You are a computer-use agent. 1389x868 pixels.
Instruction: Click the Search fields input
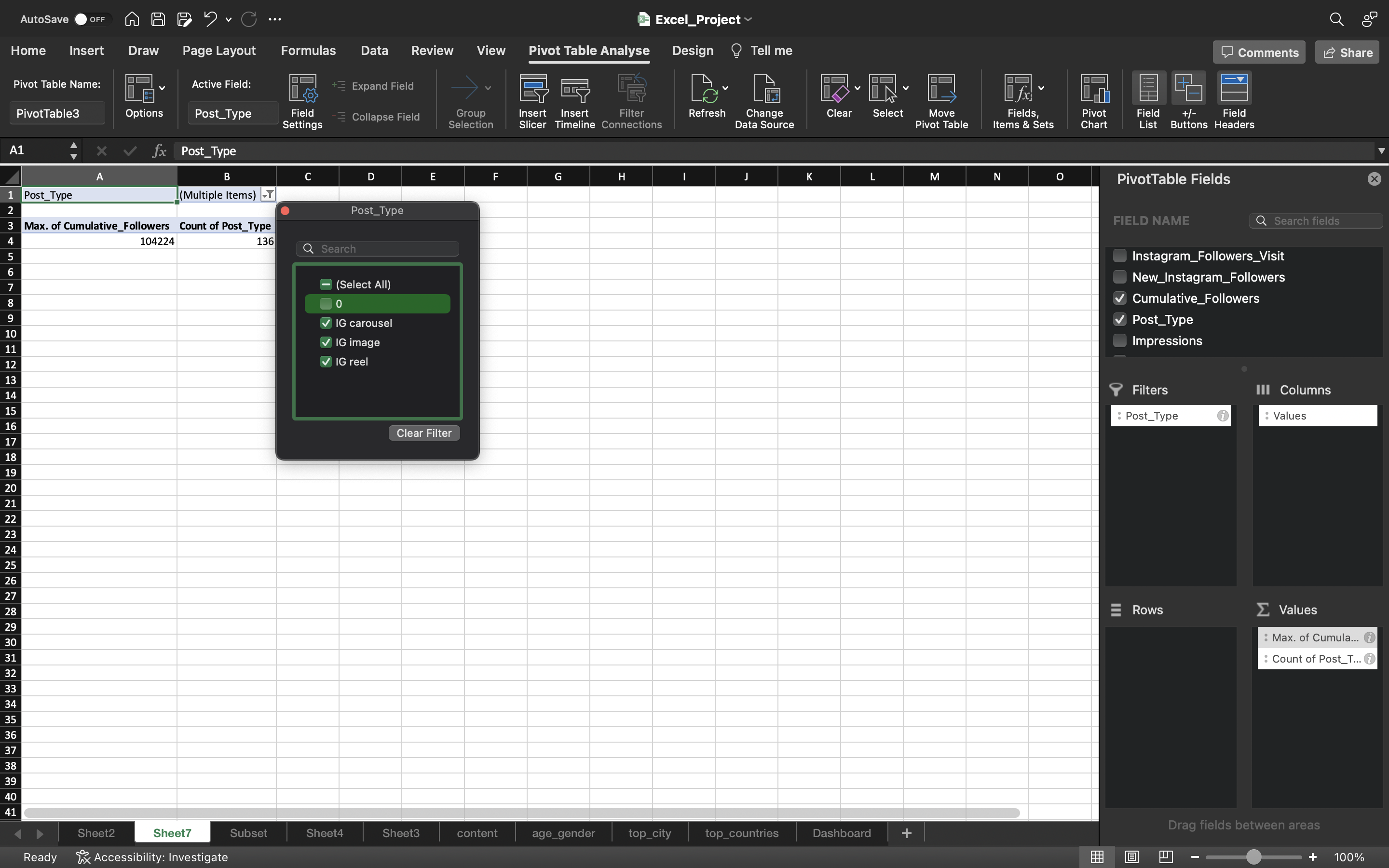click(x=1316, y=221)
